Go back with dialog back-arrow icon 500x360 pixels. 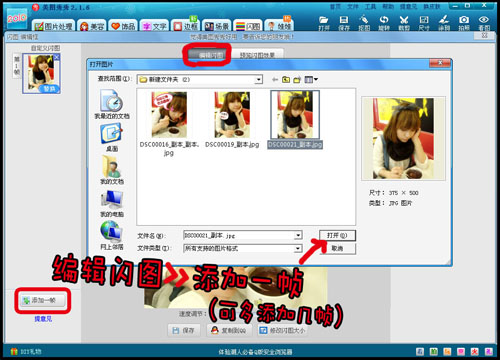click(275, 80)
